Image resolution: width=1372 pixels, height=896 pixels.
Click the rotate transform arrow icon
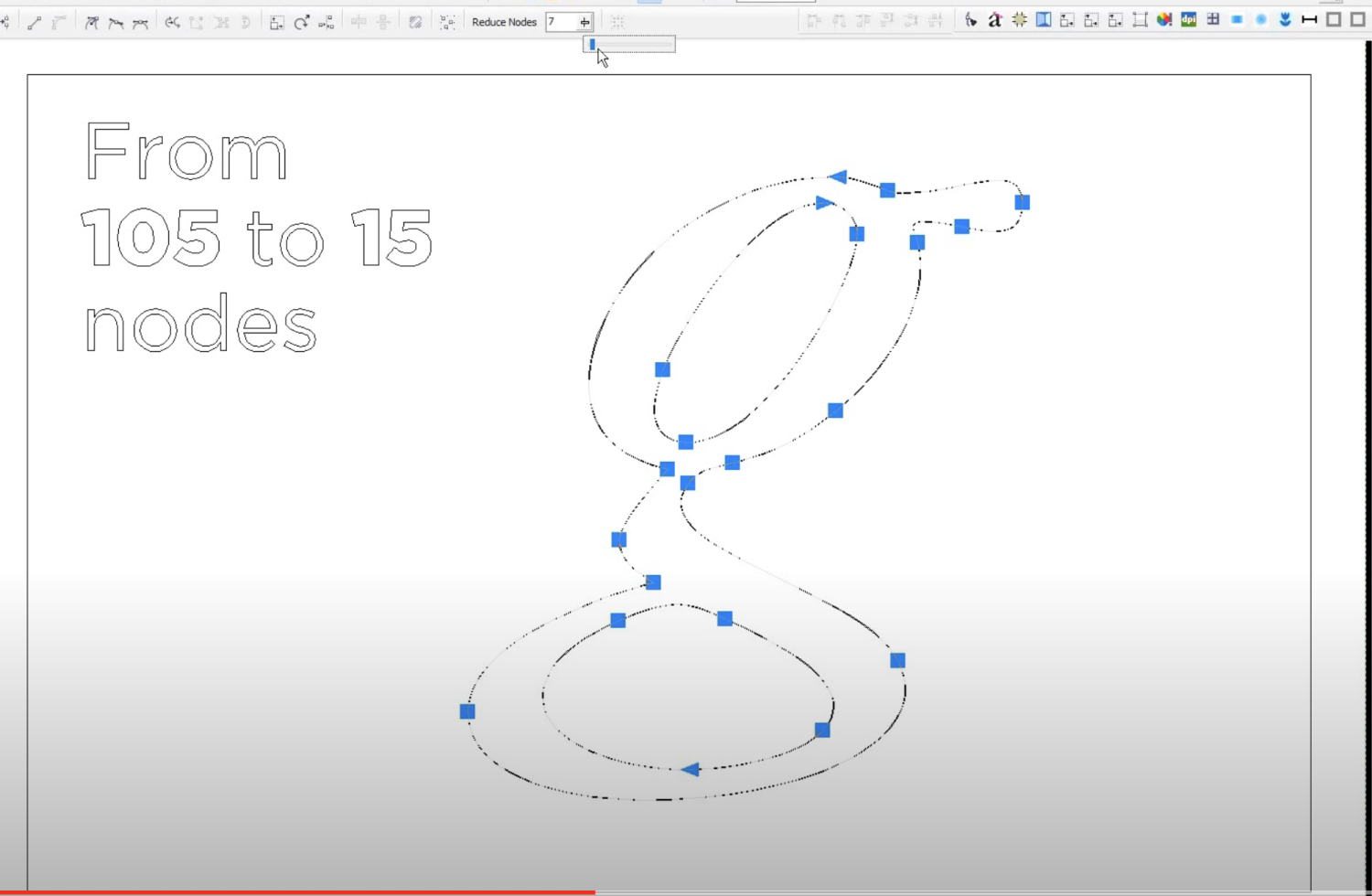point(303,22)
